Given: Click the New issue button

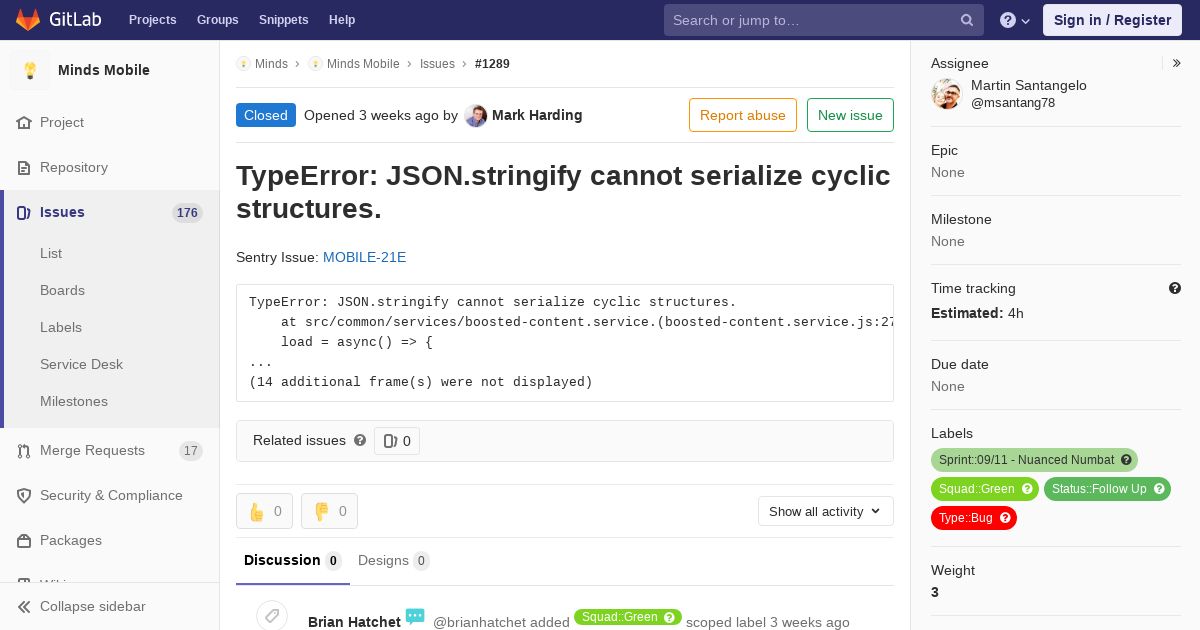Looking at the screenshot, I should coord(850,115).
